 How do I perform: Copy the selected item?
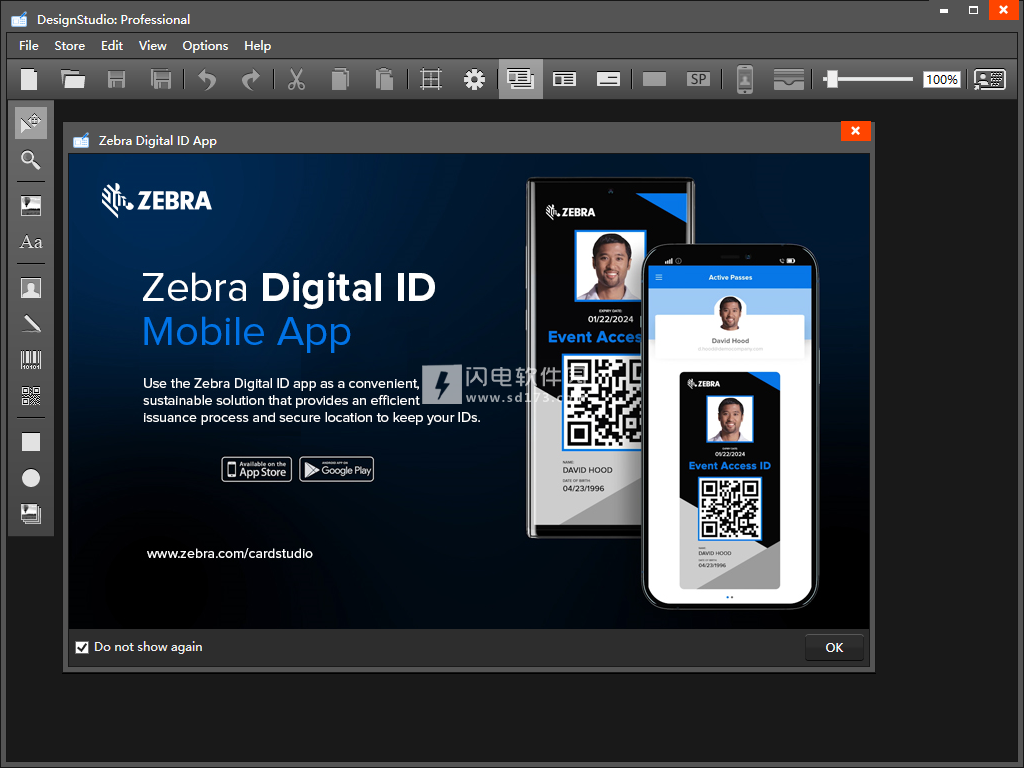tap(340, 80)
